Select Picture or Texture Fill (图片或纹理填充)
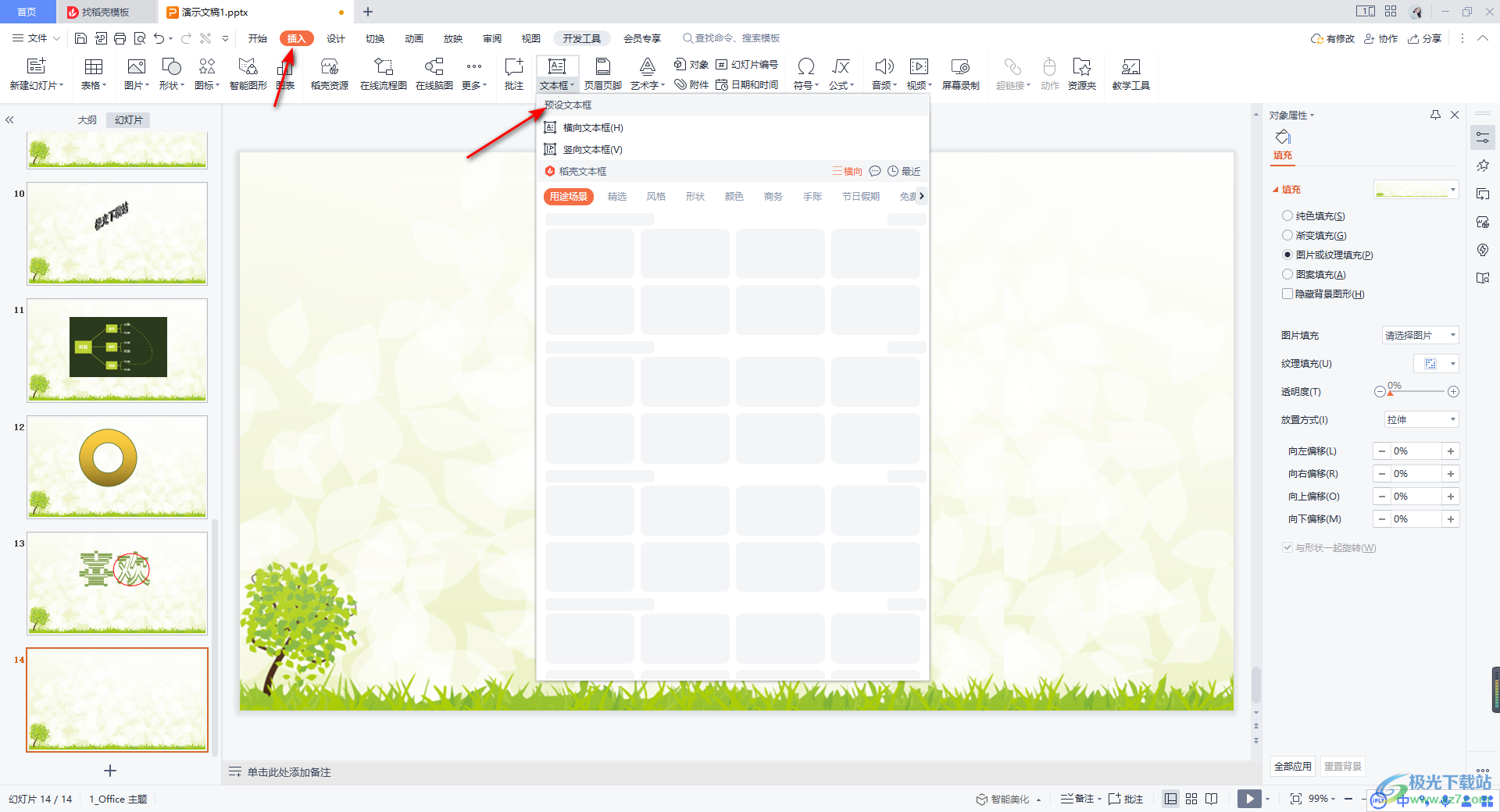1500x812 pixels. point(1287,255)
